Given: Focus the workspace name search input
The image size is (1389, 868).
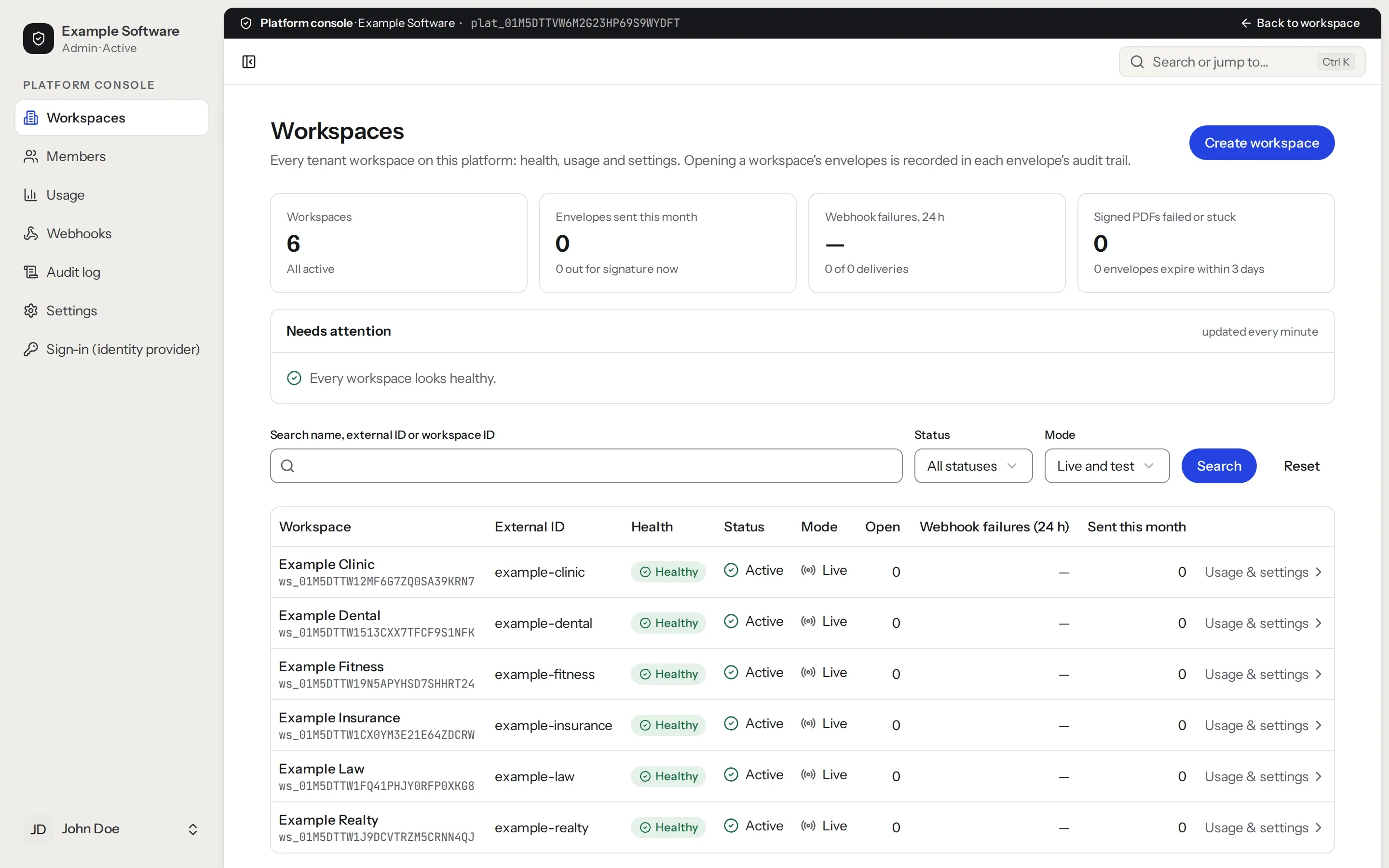Looking at the screenshot, I should pyautogui.click(x=586, y=465).
